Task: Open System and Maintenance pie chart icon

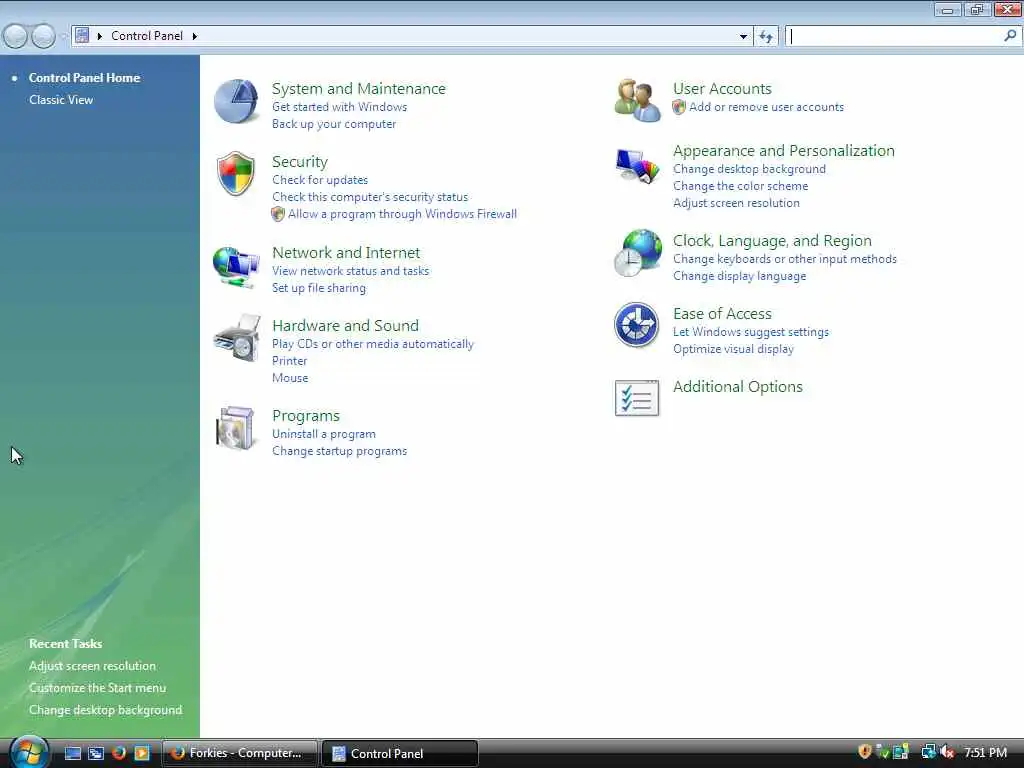Action: [x=236, y=101]
